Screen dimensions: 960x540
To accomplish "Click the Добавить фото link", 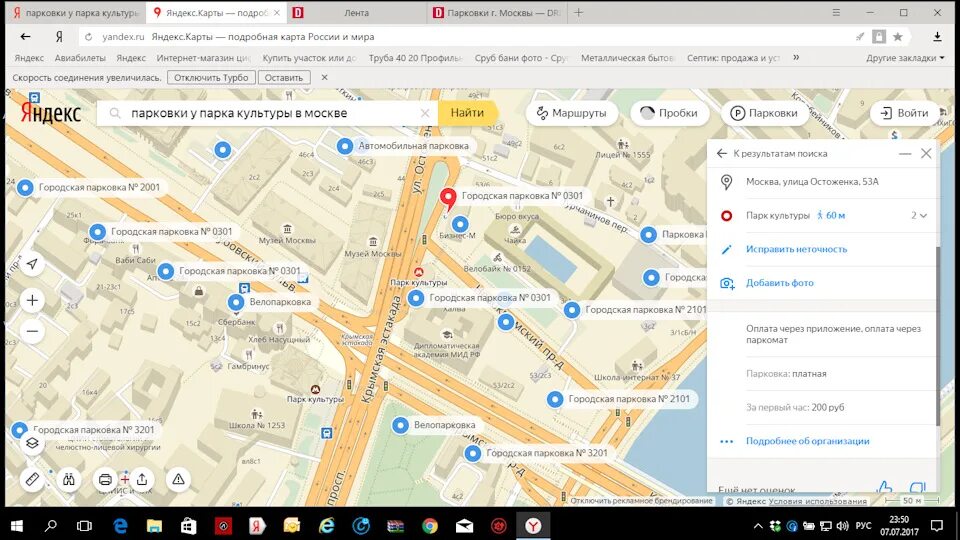I will point(779,283).
